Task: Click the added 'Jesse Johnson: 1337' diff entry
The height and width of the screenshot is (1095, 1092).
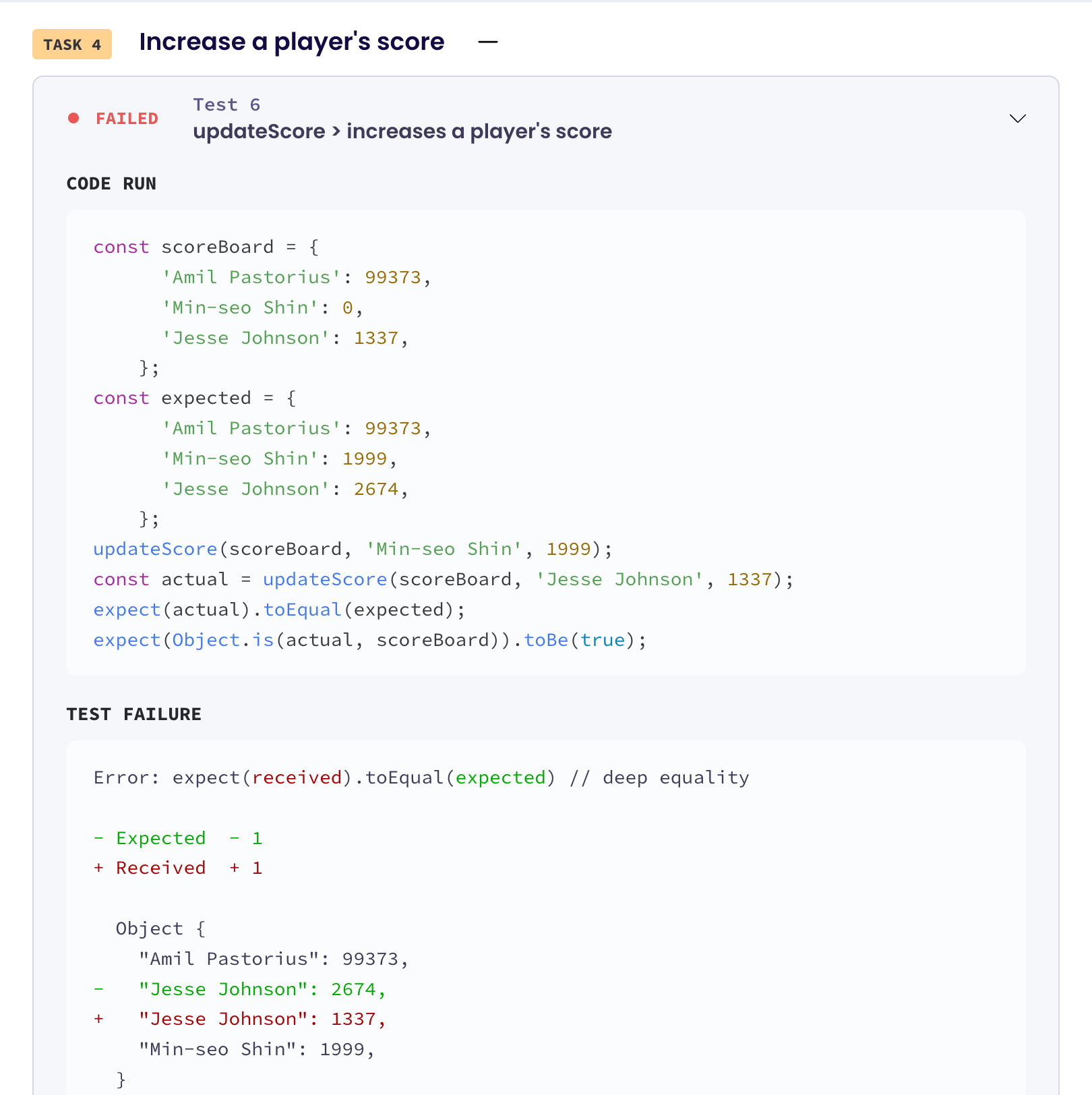Action: 239,1019
